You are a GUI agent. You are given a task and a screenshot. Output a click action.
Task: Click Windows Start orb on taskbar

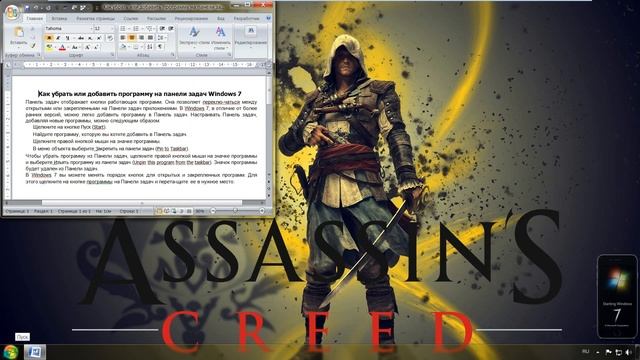pos(11,352)
